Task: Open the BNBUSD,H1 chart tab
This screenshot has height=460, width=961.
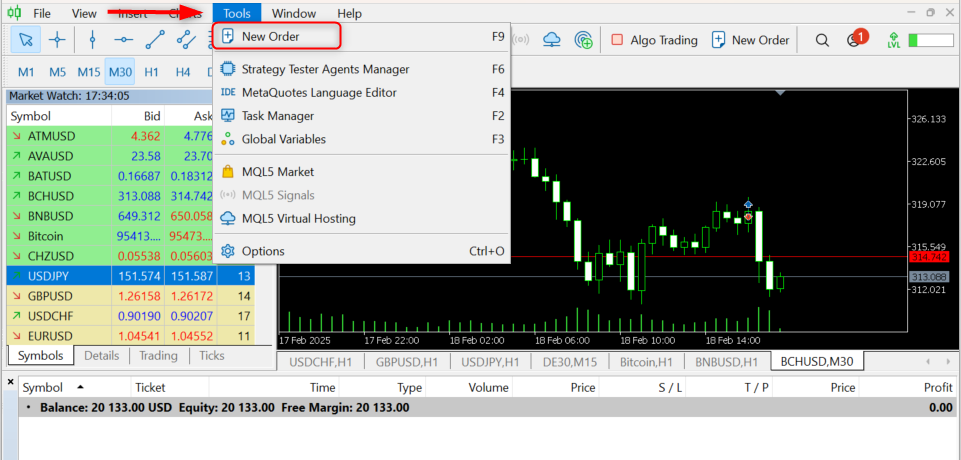Action: point(728,361)
